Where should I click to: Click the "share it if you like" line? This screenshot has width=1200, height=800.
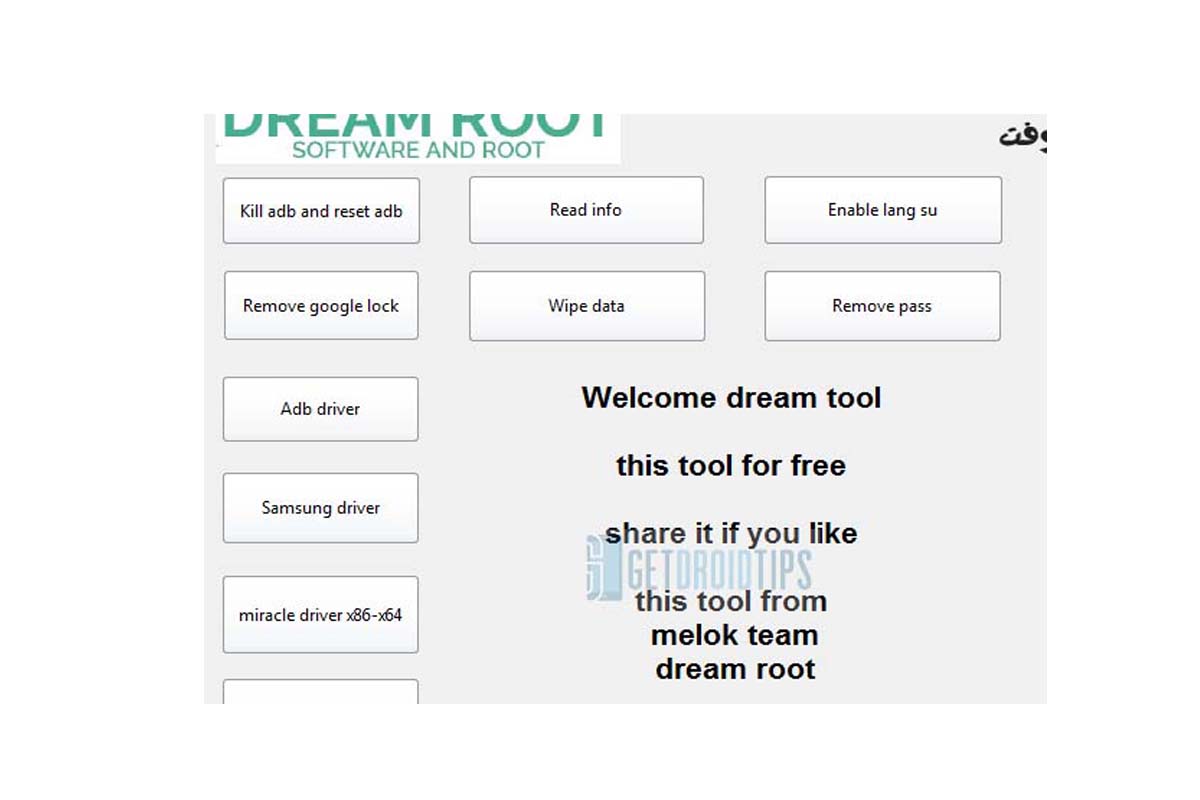point(731,533)
